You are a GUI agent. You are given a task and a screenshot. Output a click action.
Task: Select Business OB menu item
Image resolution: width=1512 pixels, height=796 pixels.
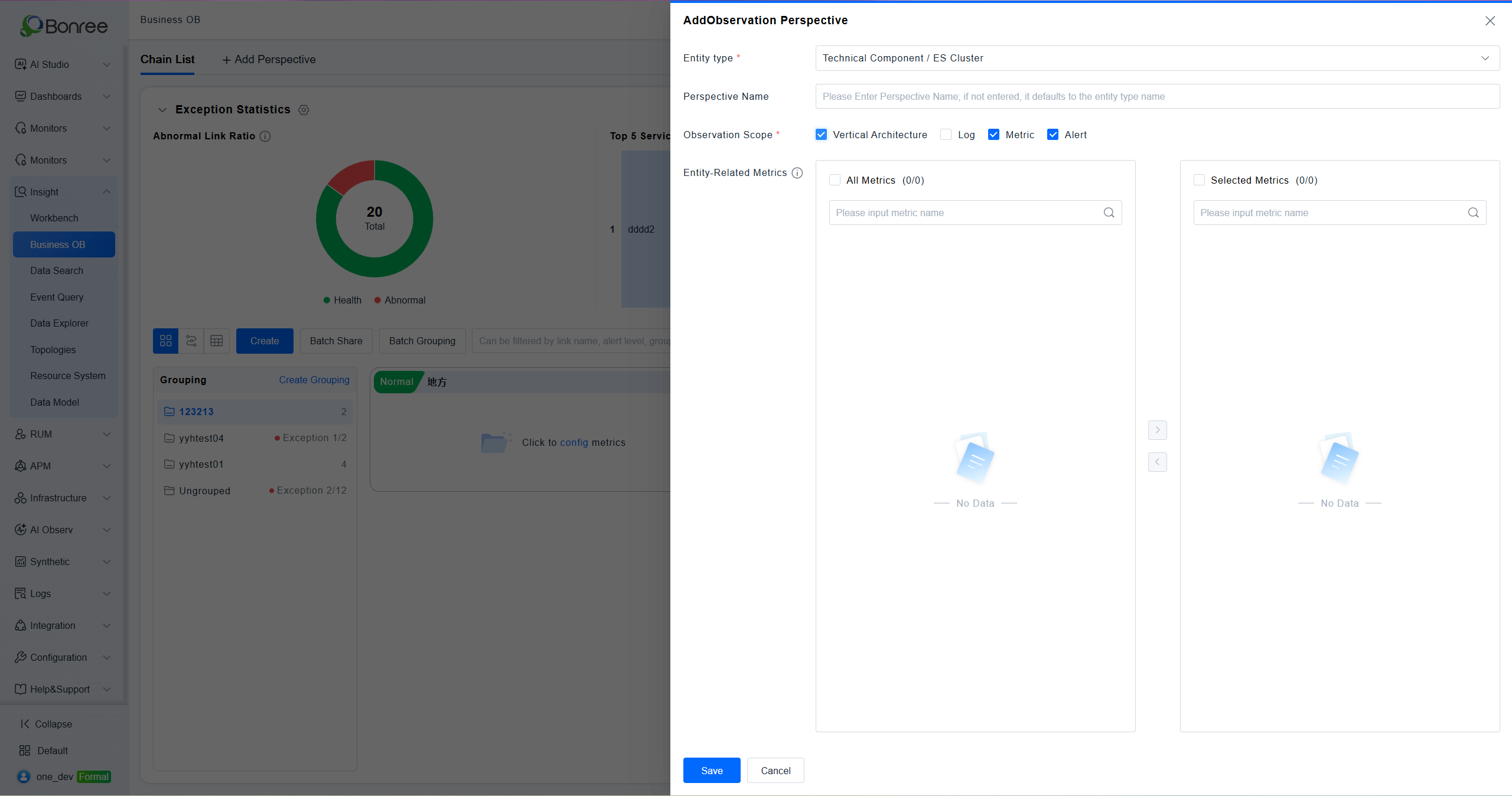[64, 244]
